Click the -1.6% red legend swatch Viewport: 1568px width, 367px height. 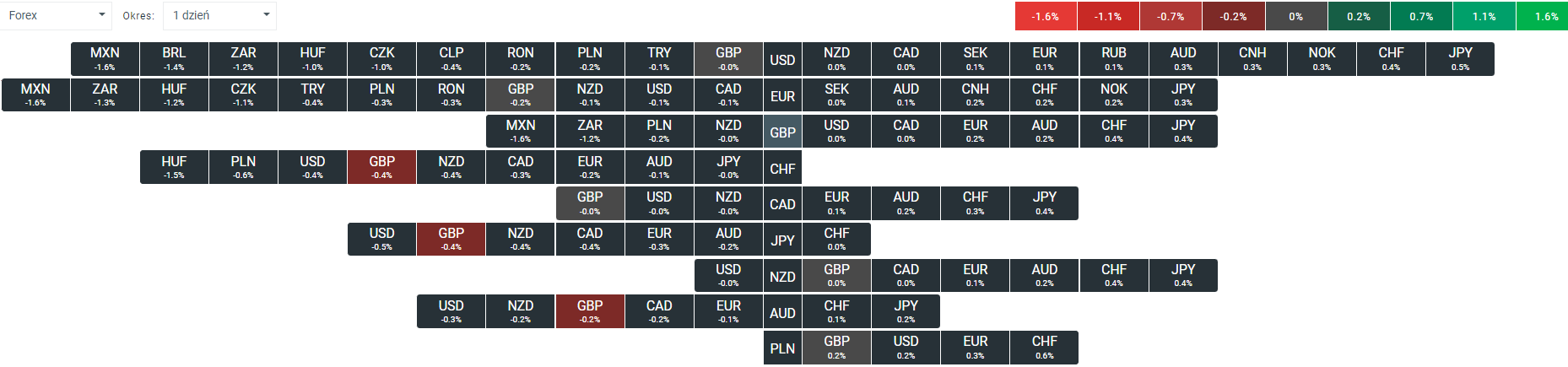(1046, 16)
